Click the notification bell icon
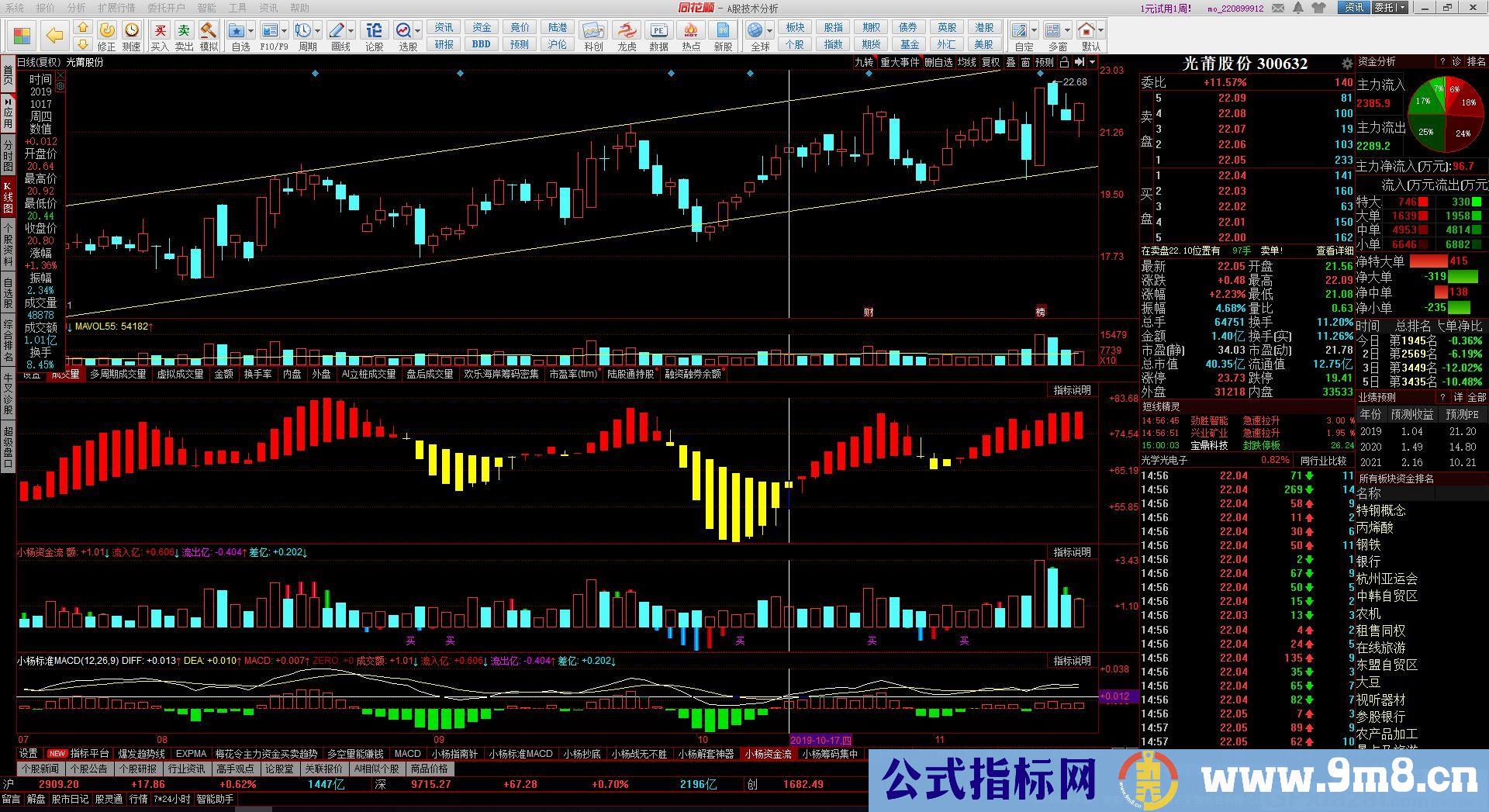 (1300, 8)
